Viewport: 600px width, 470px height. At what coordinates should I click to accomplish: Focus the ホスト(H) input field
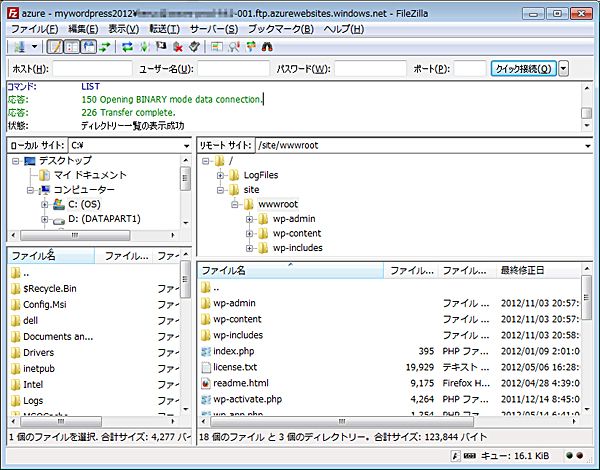point(92,69)
